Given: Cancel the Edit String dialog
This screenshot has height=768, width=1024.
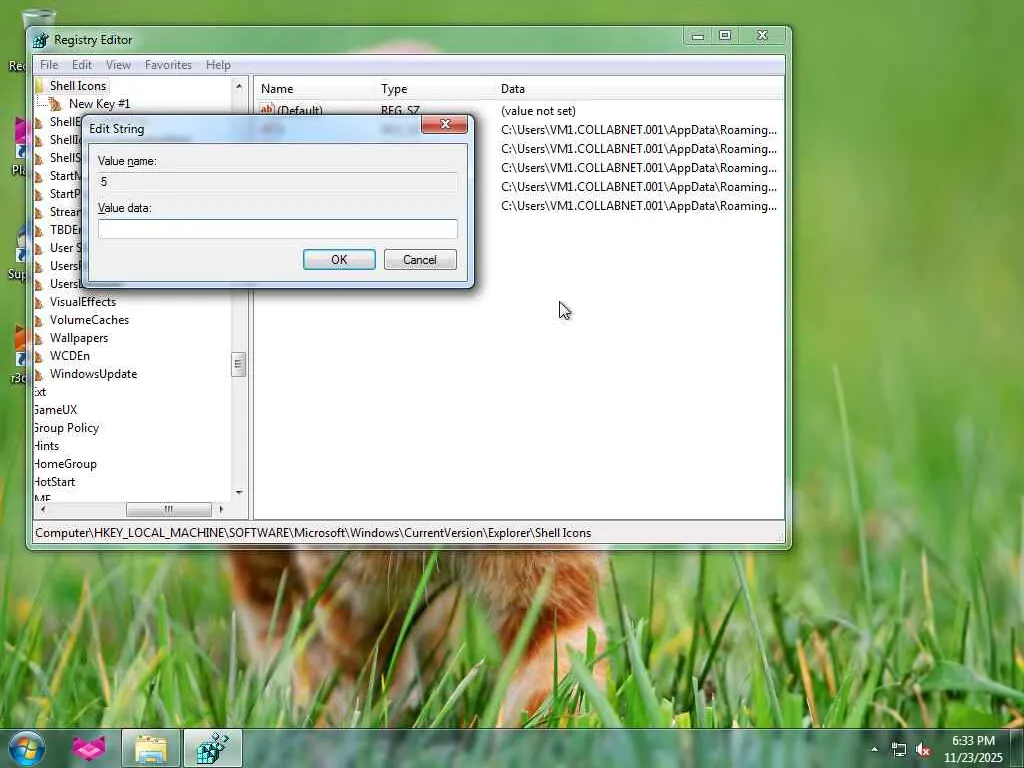Looking at the screenshot, I should 420,259.
